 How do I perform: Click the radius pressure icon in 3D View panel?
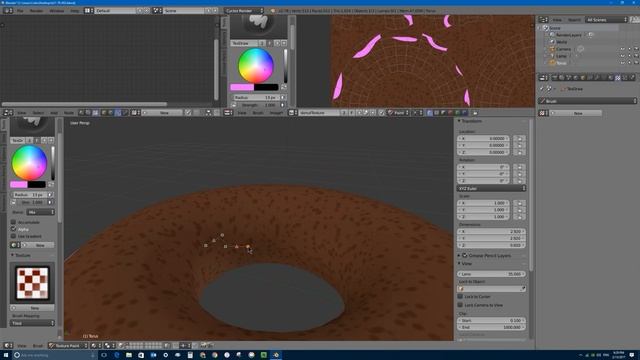click(50, 195)
